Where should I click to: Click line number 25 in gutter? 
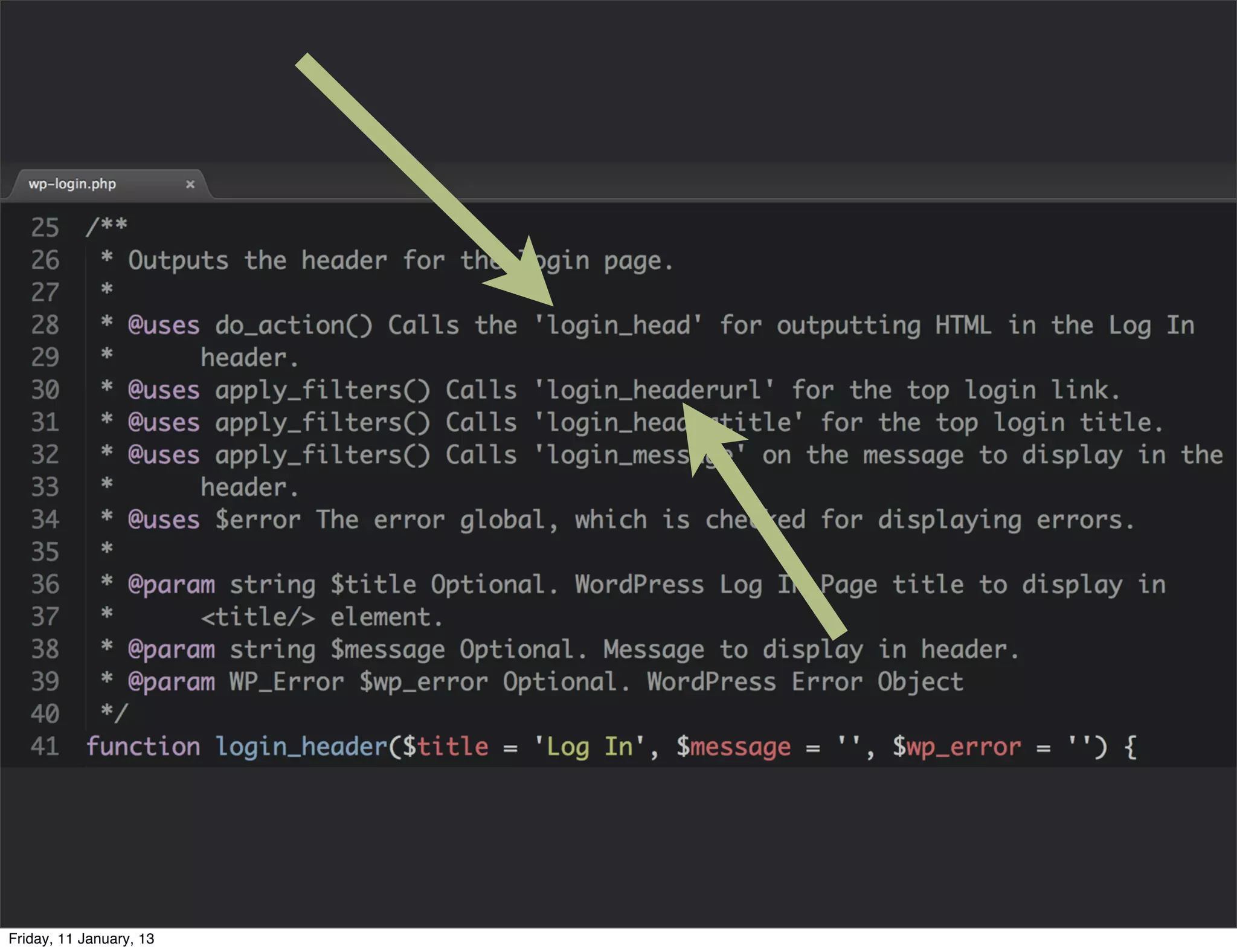[45, 228]
